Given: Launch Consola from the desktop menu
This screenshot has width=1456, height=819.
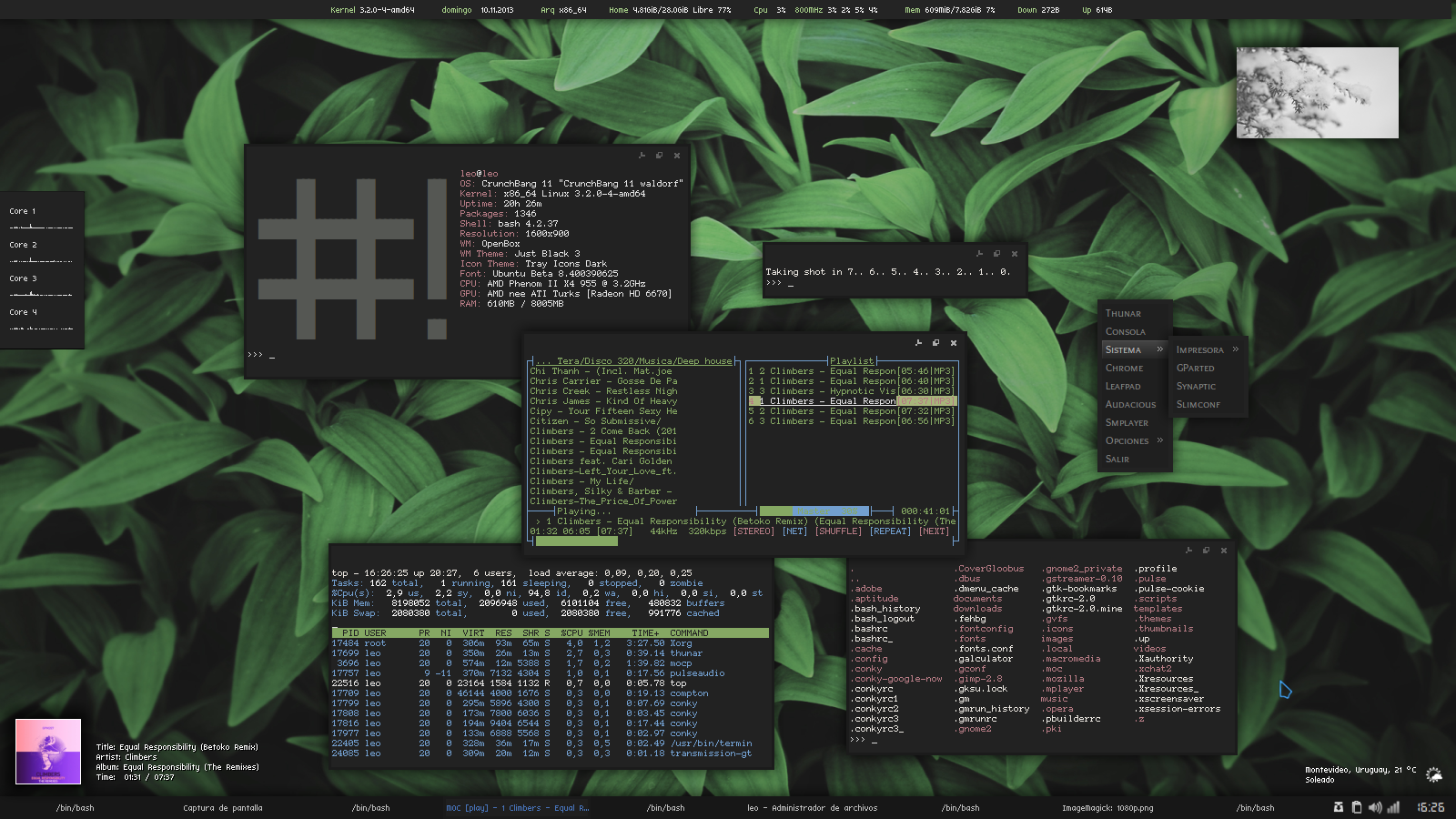Looking at the screenshot, I should click(1126, 331).
